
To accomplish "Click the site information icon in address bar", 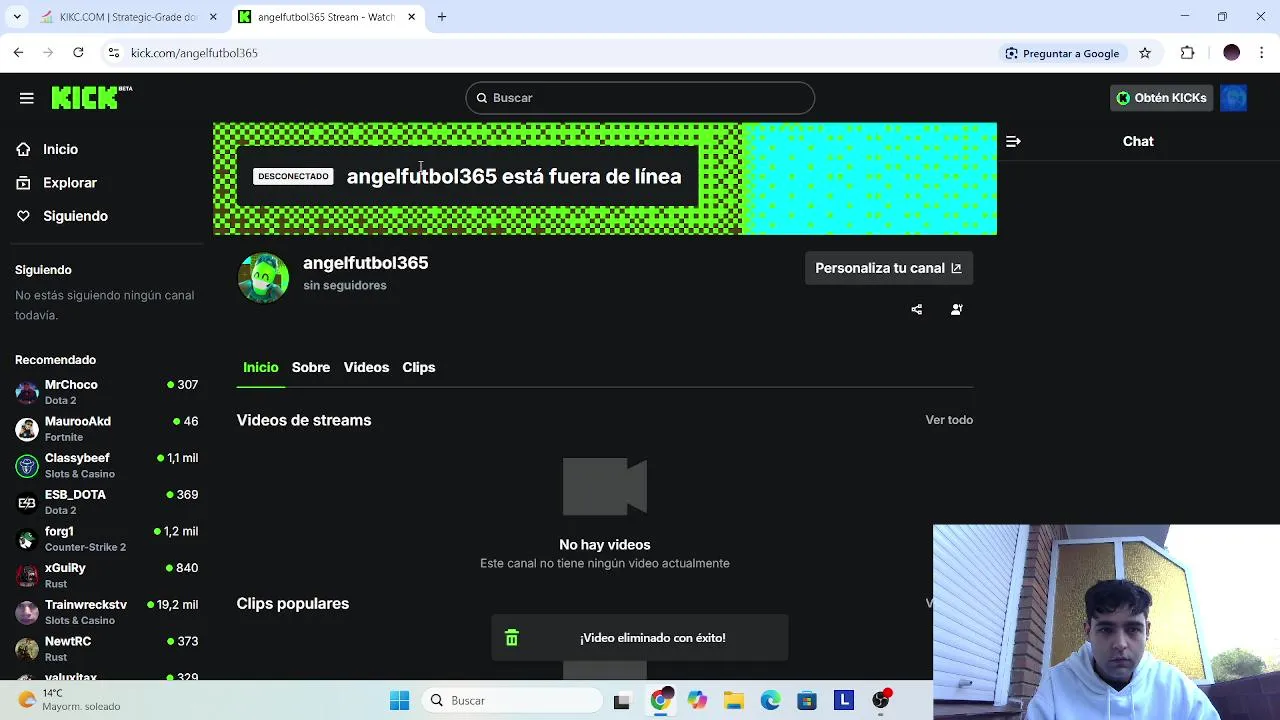I will click(x=114, y=53).
